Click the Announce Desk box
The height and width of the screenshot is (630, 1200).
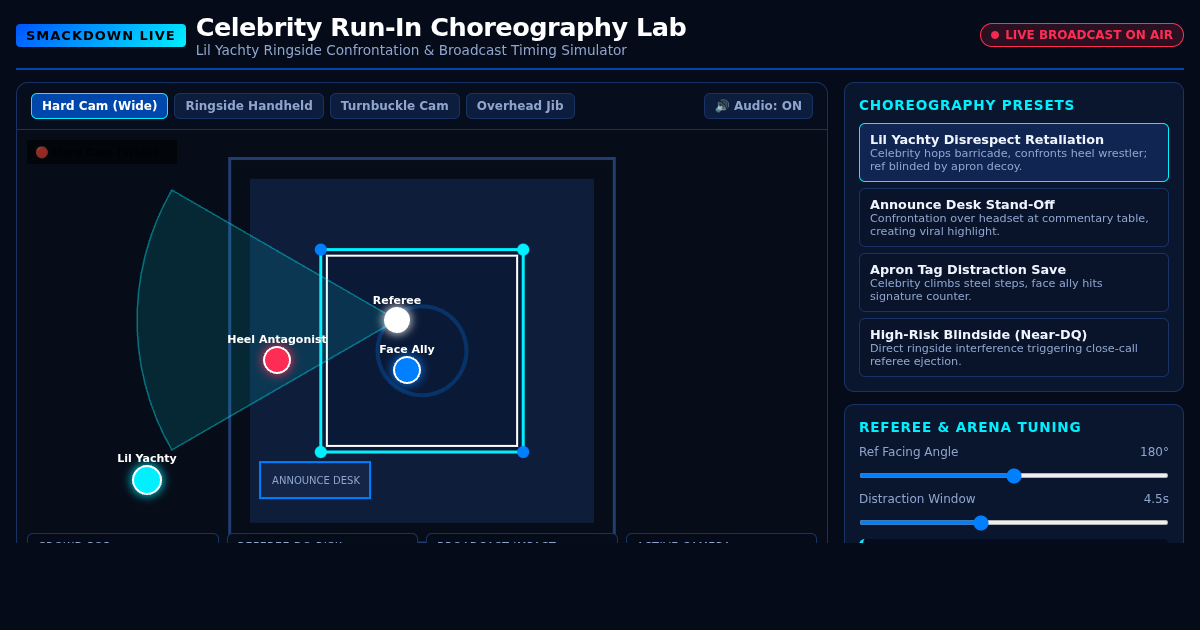point(315,480)
